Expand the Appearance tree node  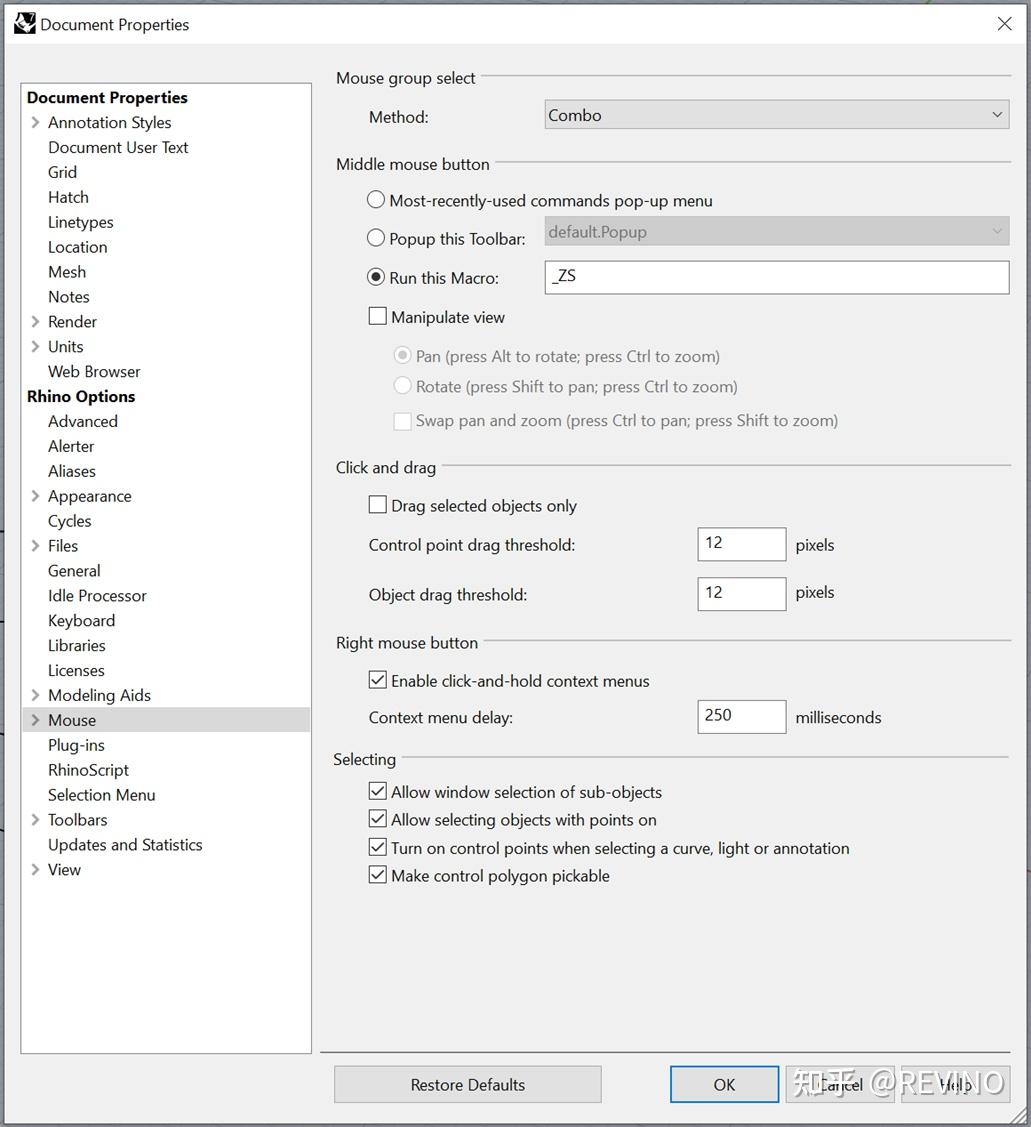[x=35, y=496]
